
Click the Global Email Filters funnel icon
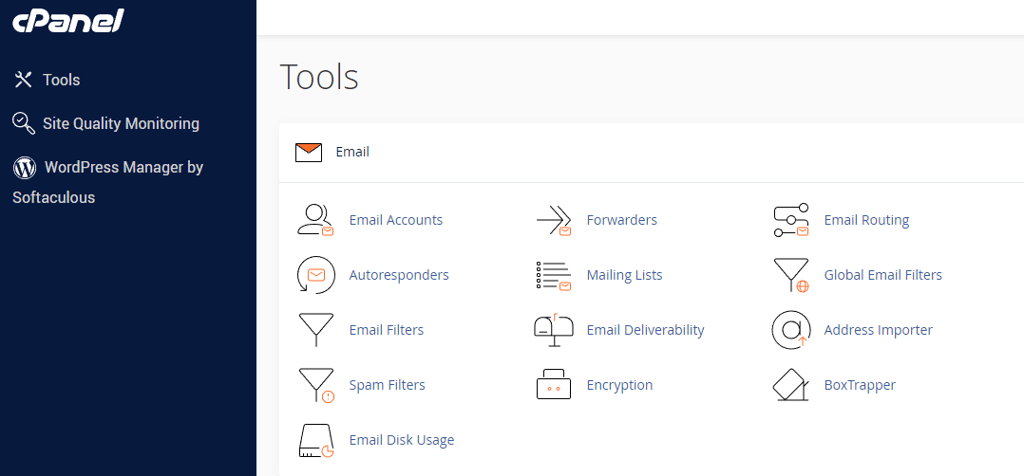click(792, 275)
